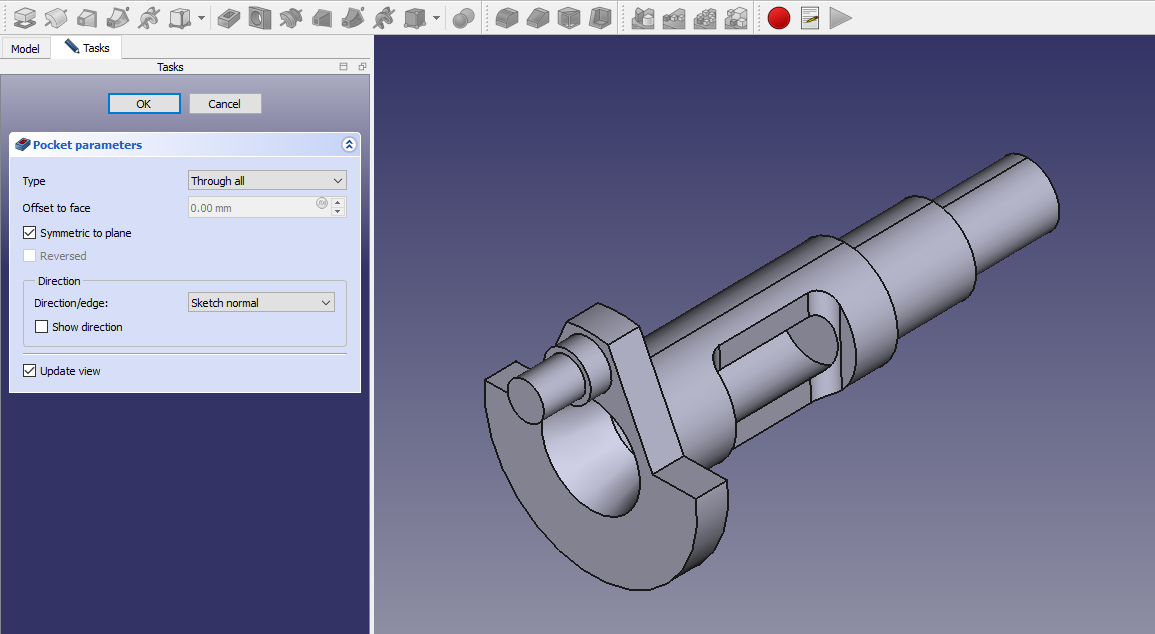The image size is (1155, 634).
Task: Select the Fillet tool
Action: (x=507, y=17)
